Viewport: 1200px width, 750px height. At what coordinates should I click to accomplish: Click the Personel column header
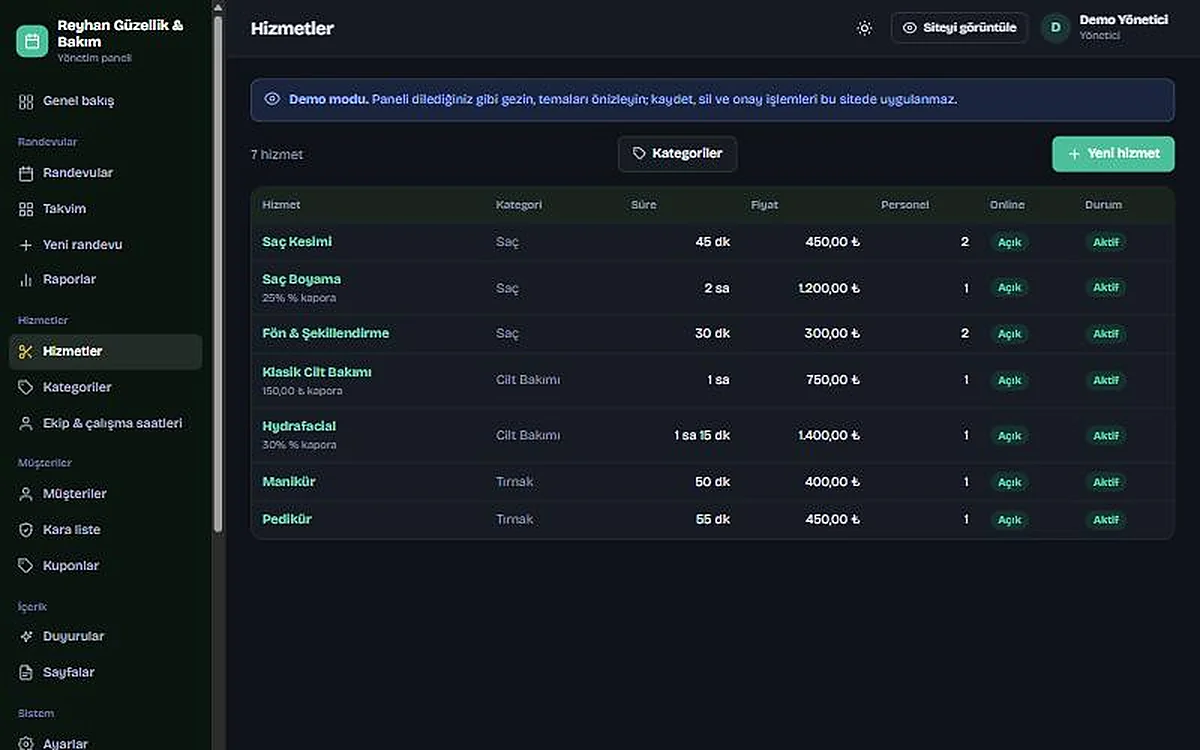pyautogui.click(x=905, y=205)
